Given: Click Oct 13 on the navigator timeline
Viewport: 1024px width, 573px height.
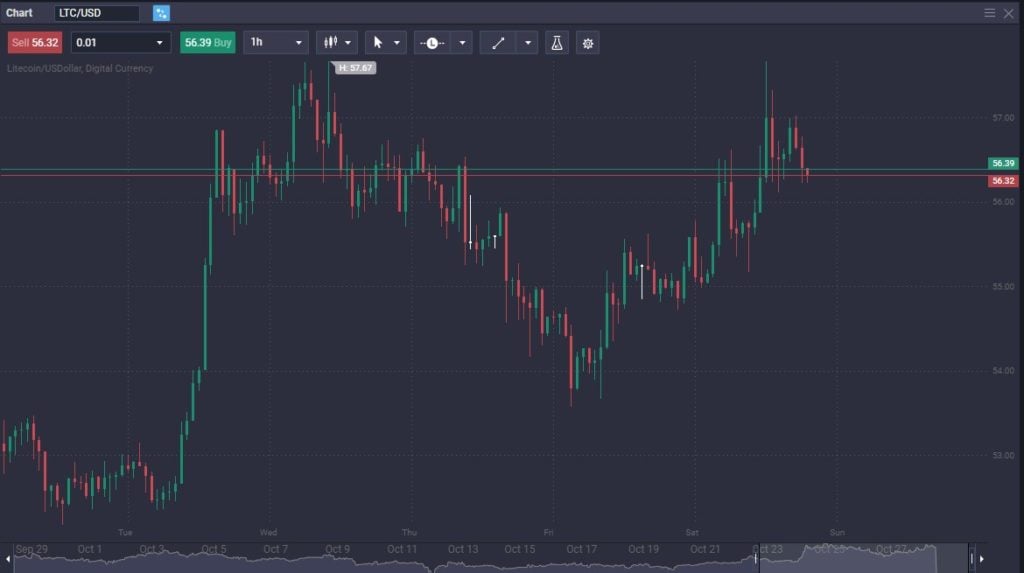Looking at the screenshot, I should [463, 549].
